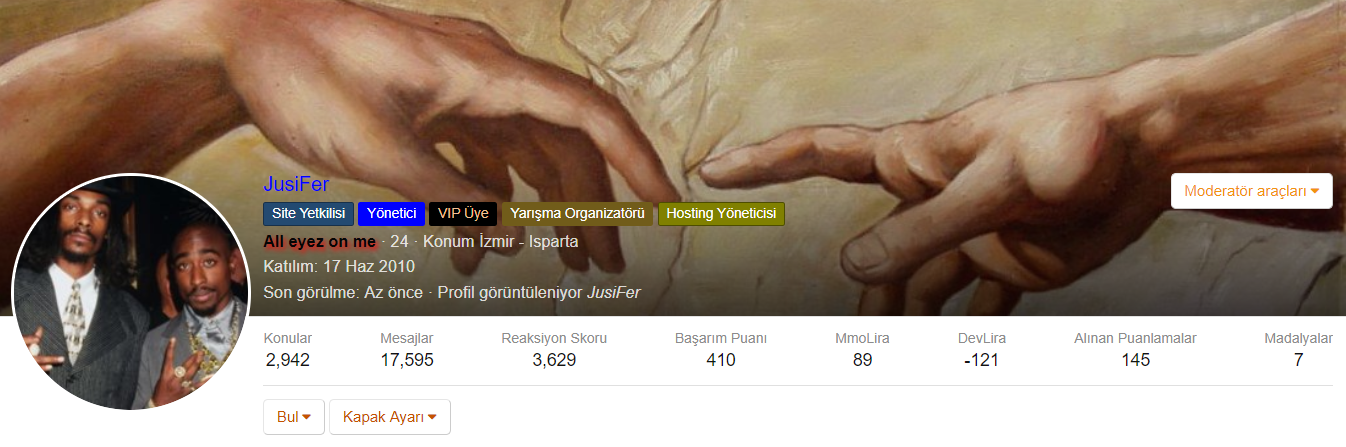This screenshot has width=1346, height=447.
Task: Open the Moderatör araçları dropdown
Action: pos(1251,190)
